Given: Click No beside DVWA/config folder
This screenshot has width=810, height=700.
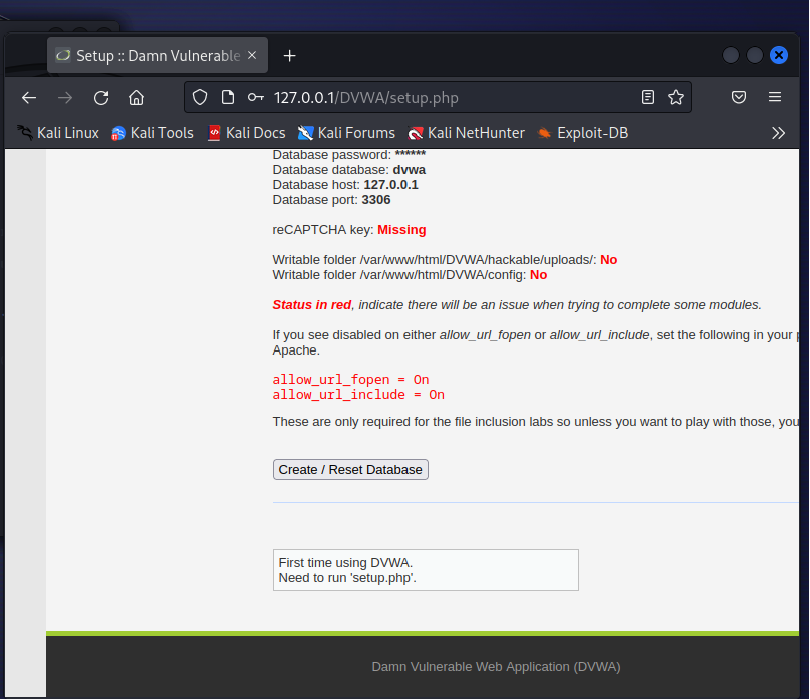Looking at the screenshot, I should (x=538, y=275).
